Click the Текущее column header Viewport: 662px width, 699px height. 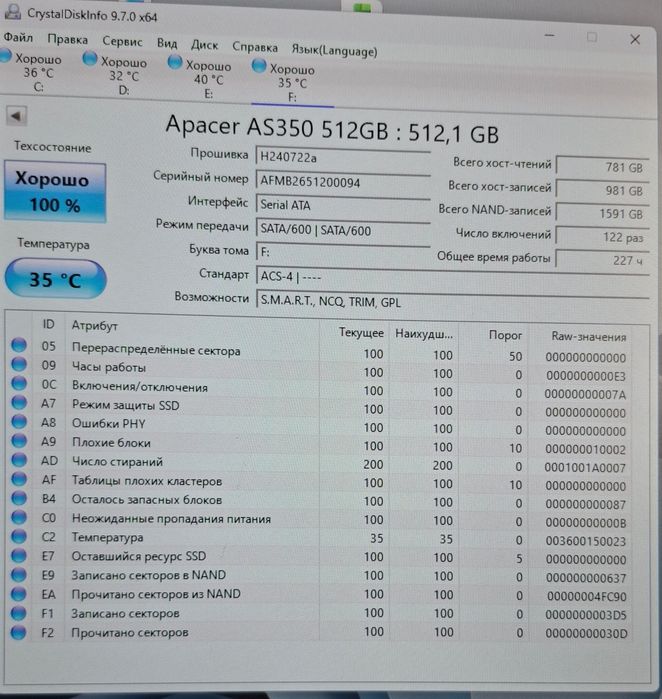pyautogui.click(x=361, y=332)
